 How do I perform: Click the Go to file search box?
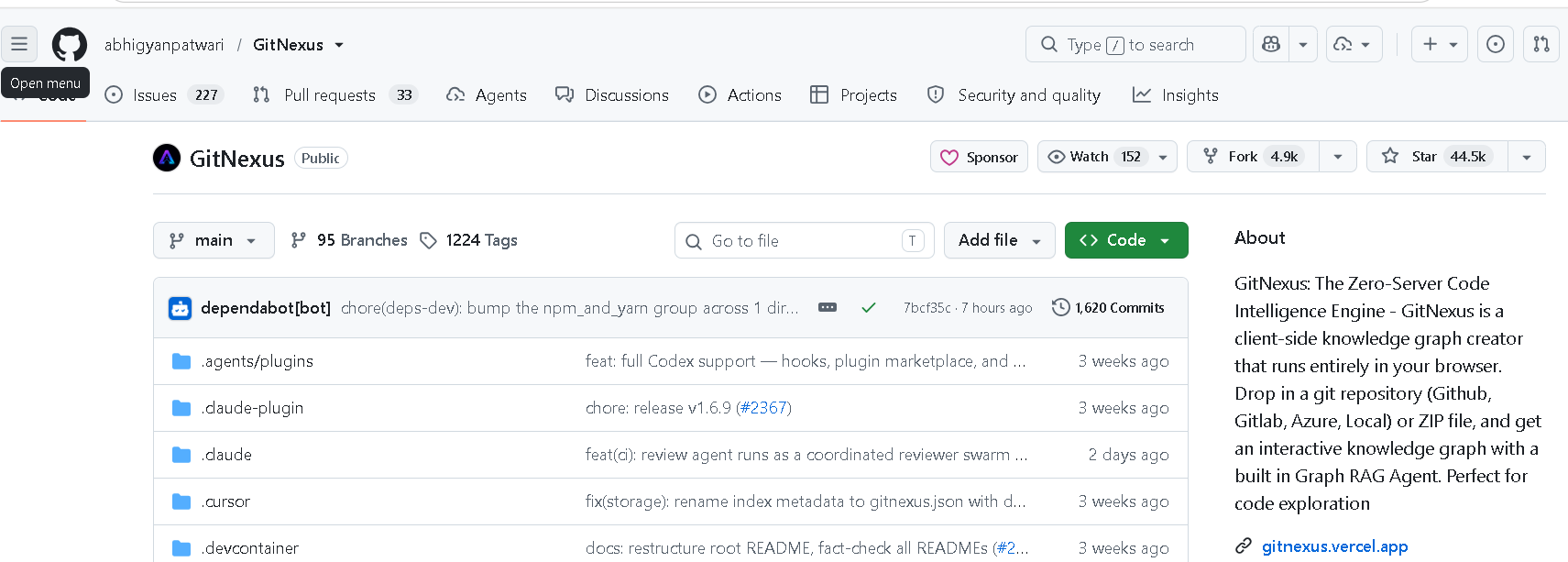[805, 240]
